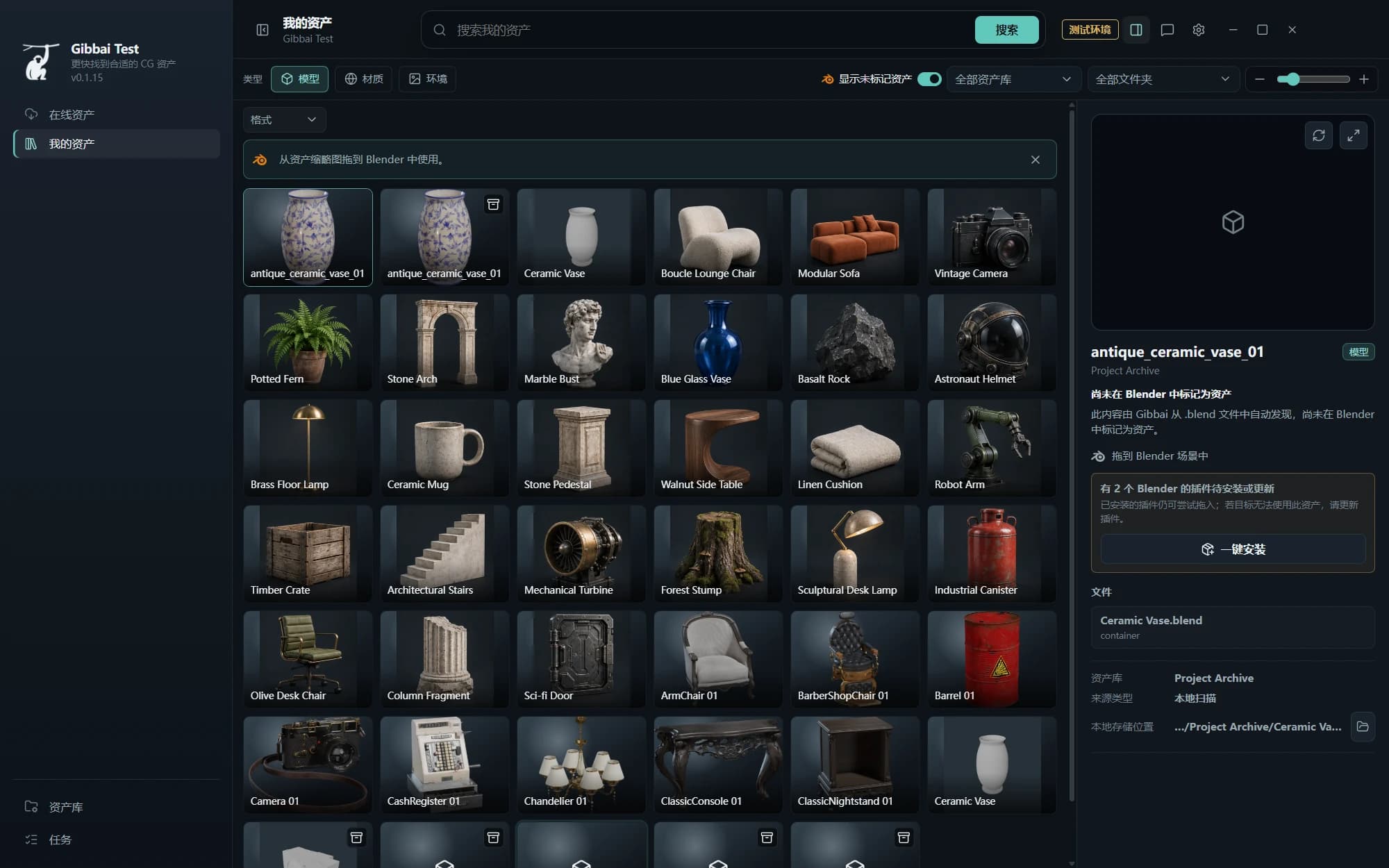Toggle the right detail panel layout icon
Viewport: 1389px width, 868px height.
[x=1136, y=30]
